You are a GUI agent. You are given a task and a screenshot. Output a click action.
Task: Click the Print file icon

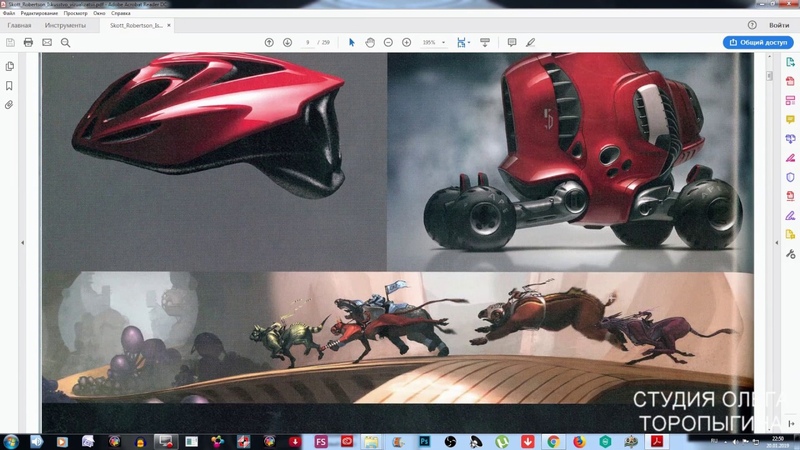click(x=28, y=43)
